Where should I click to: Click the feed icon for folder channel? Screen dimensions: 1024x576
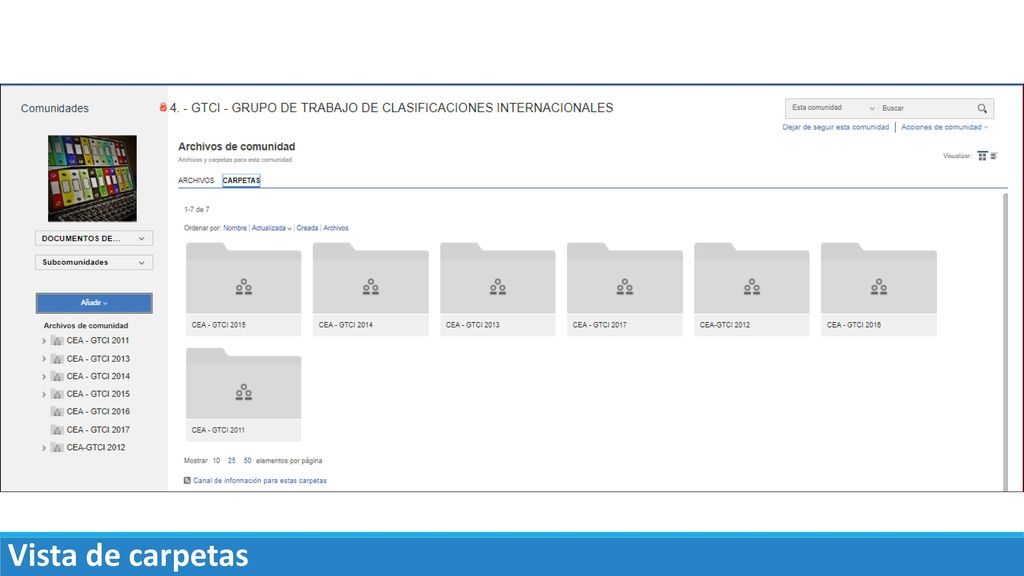(187, 481)
